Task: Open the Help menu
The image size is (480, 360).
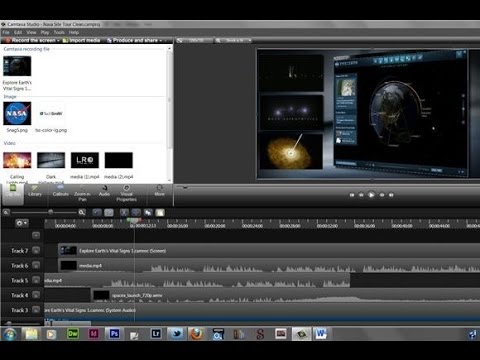Action: pyautogui.click(x=74, y=32)
